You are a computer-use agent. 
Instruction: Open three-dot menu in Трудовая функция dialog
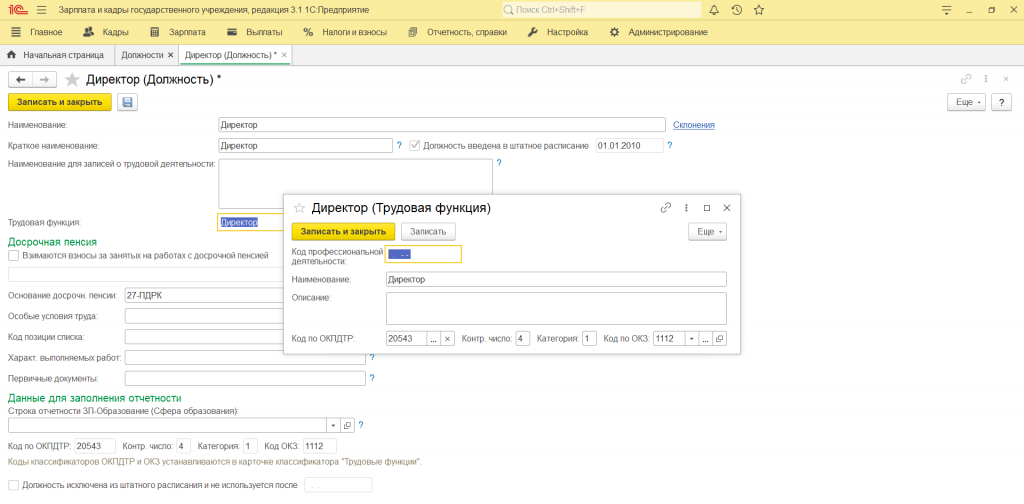[686, 208]
